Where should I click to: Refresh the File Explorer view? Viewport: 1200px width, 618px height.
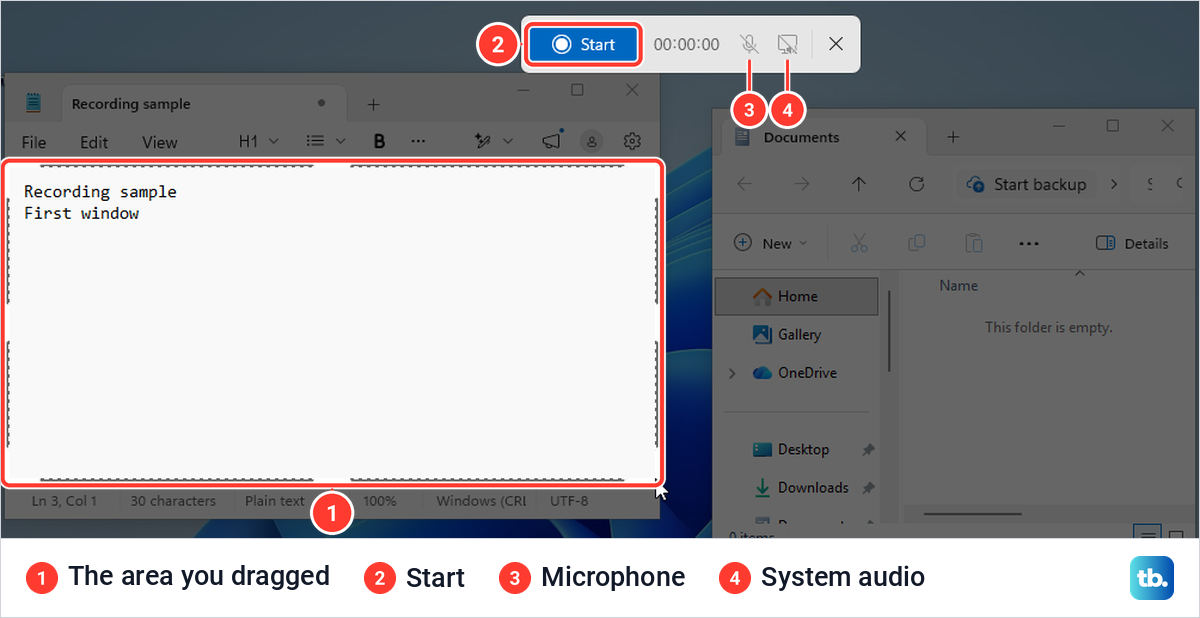tap(916, 184)
